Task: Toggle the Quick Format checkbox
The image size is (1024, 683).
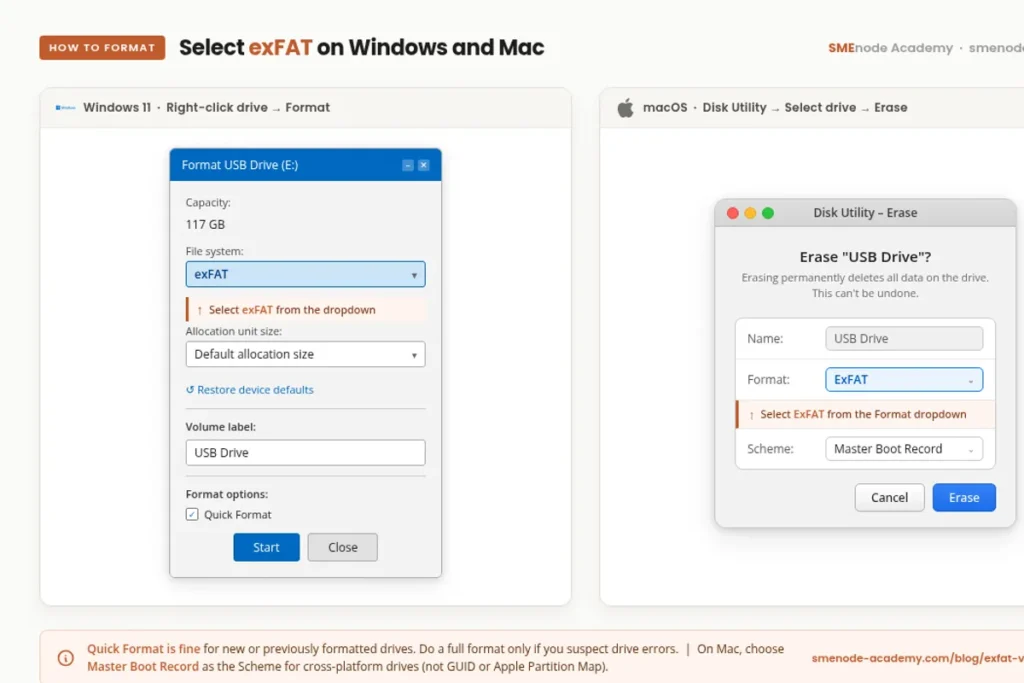Action: [192, 515]
